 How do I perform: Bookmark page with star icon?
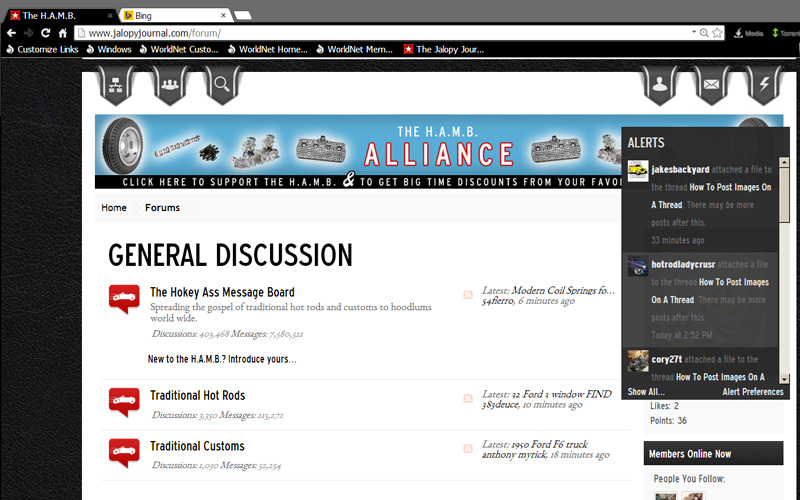point(717,33)
